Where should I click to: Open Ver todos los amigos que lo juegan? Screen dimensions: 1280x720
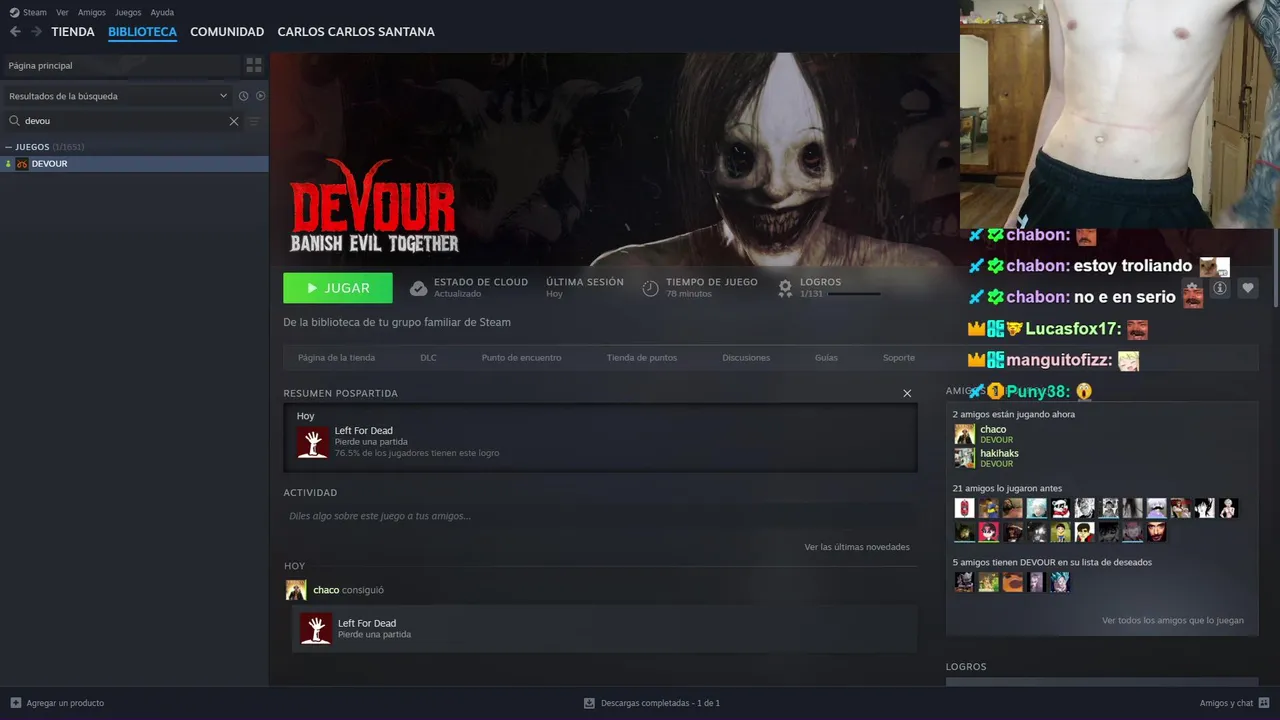point(1173,620)
